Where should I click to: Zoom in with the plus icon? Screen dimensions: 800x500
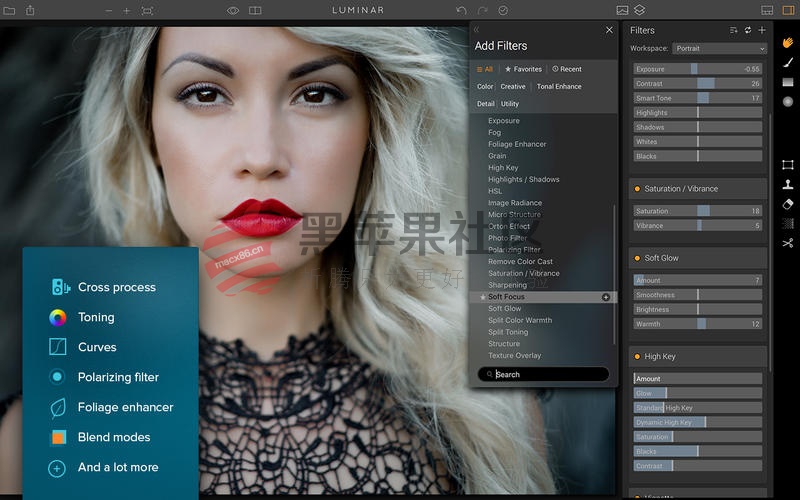(127, 11)
